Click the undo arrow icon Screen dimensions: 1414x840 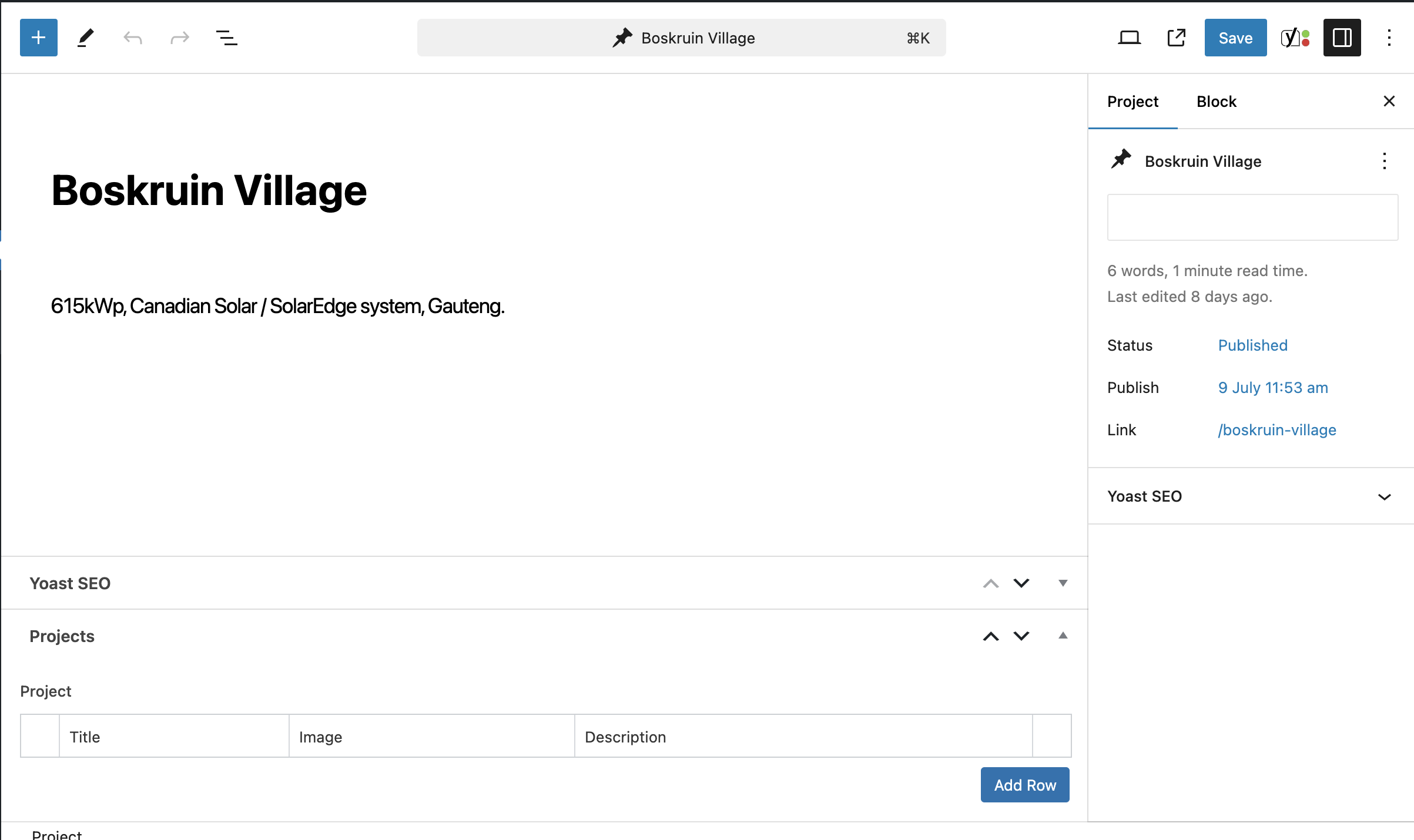click(133, 38)
